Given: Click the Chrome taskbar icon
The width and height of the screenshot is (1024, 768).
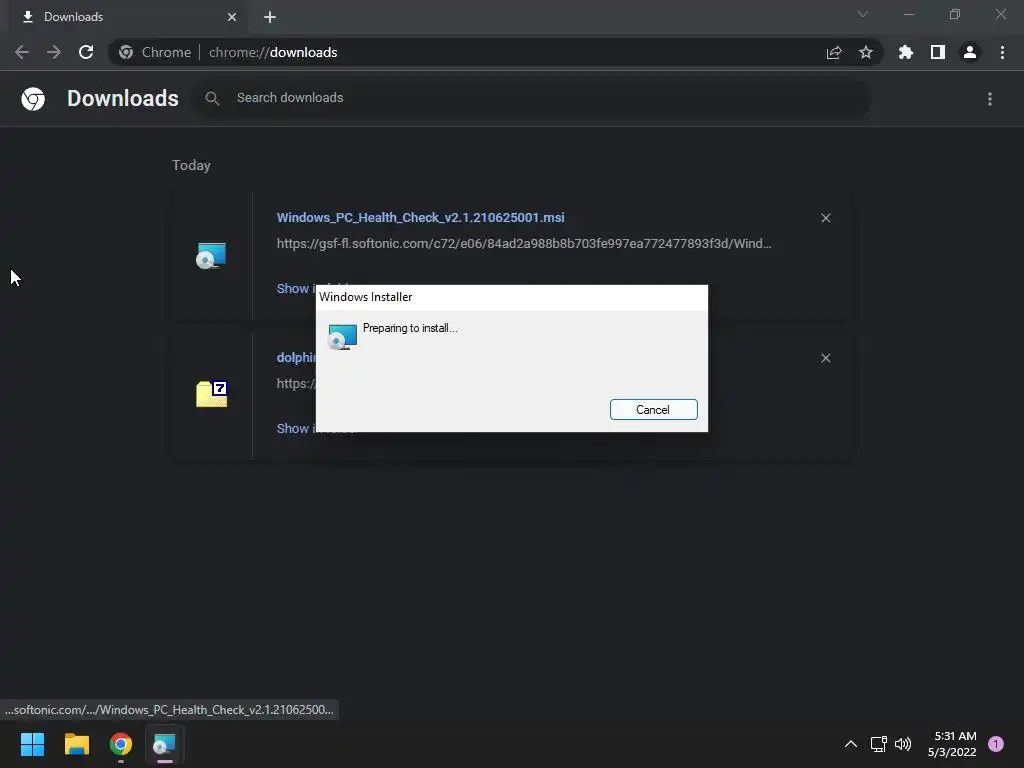Looking at the screenshot, I should point(121,744).
